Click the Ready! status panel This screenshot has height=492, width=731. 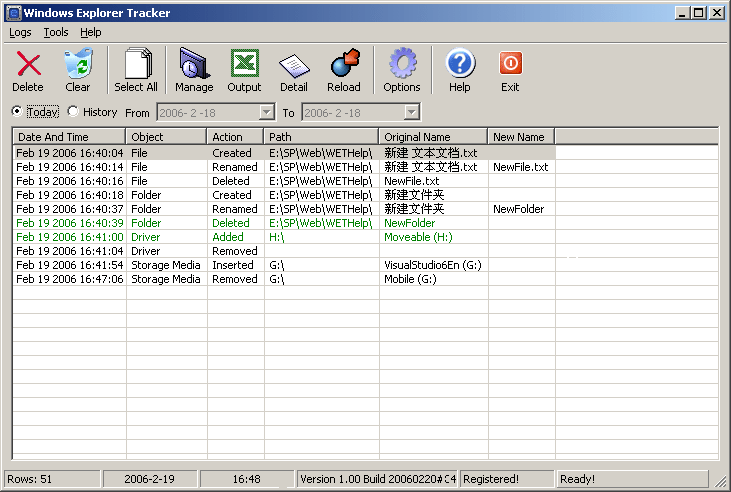(633, 479)
